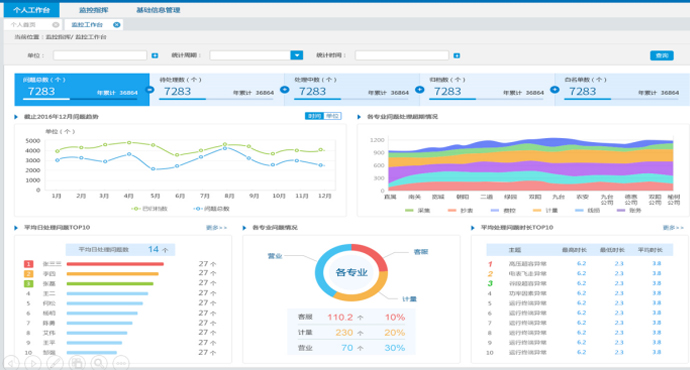Click the back arrow icon at bottom left
The height and width of the screenshot is (370, 690).
[11, 363]
